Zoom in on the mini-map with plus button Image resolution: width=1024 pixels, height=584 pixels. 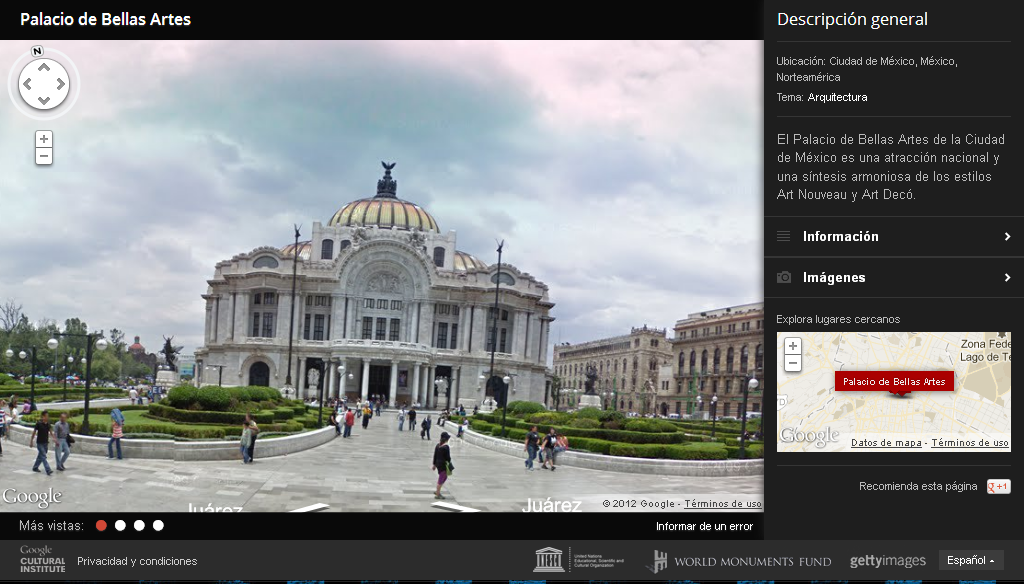[794, 345]
